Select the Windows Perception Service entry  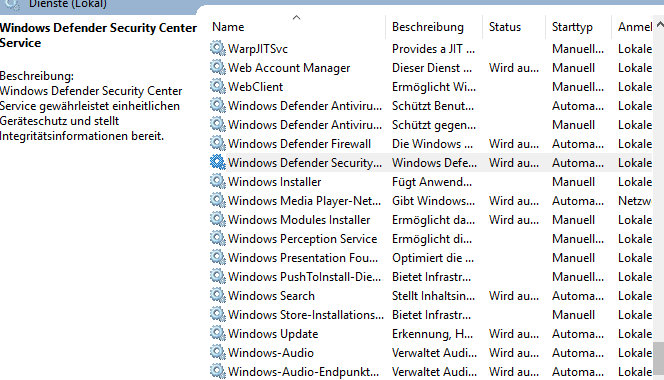coord(430,239)
